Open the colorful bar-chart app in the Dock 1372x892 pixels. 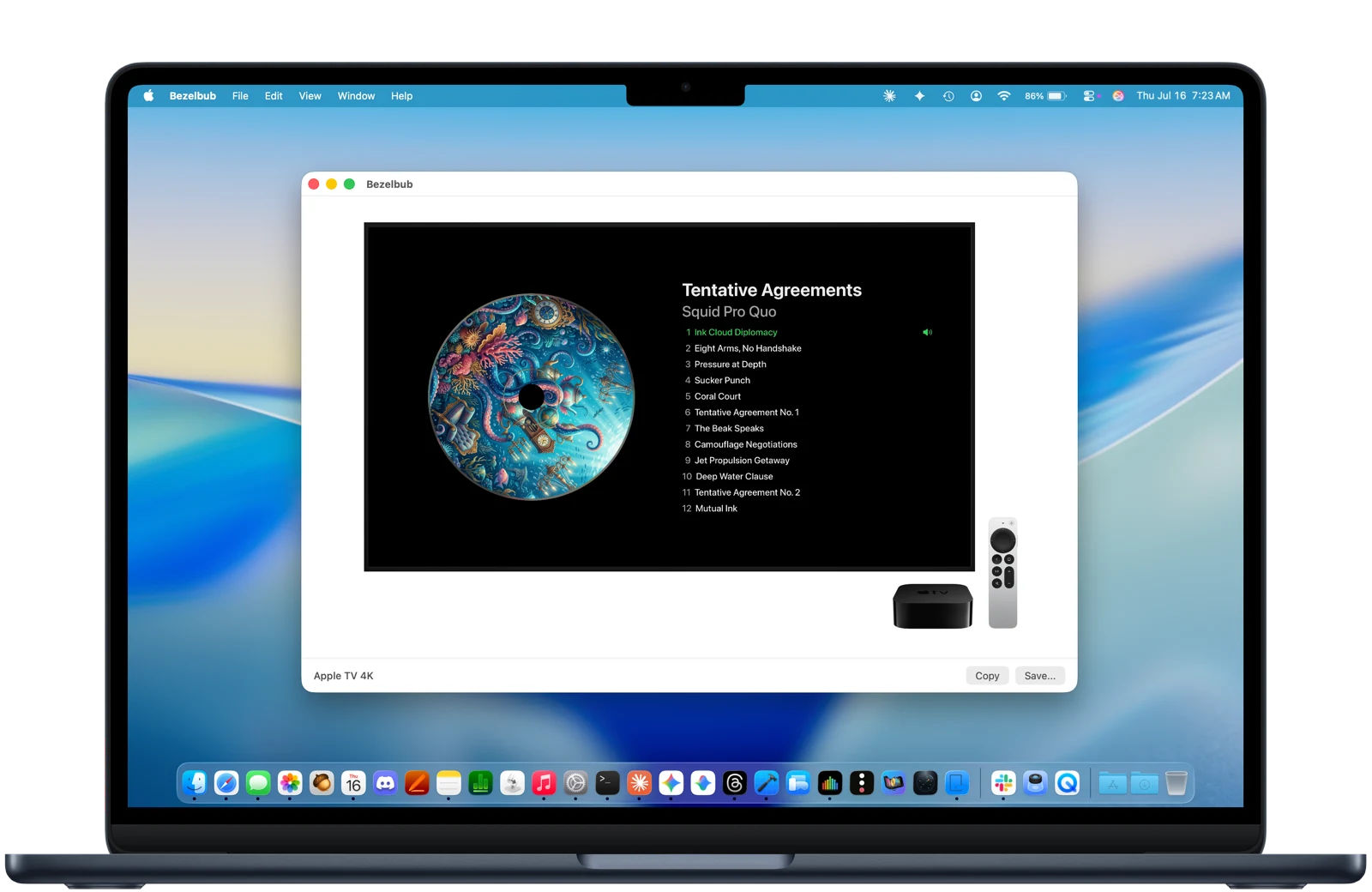pyautogui.click(x=829, y=782)
